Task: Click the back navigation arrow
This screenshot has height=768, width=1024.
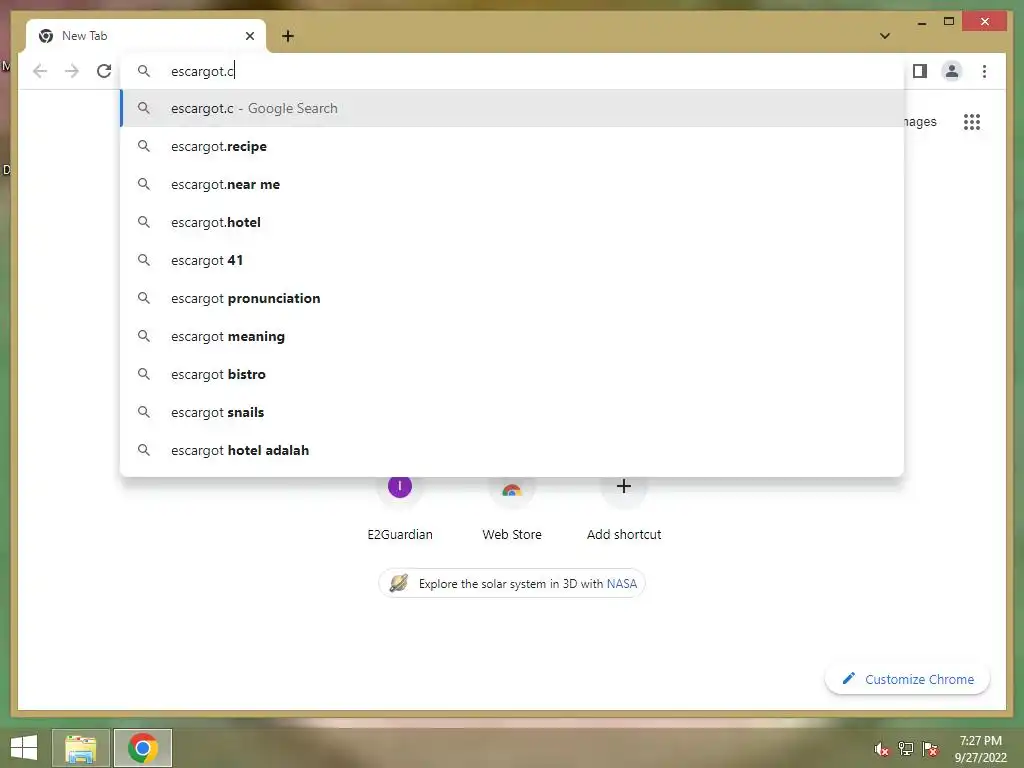Action: (x=40, y=71)
